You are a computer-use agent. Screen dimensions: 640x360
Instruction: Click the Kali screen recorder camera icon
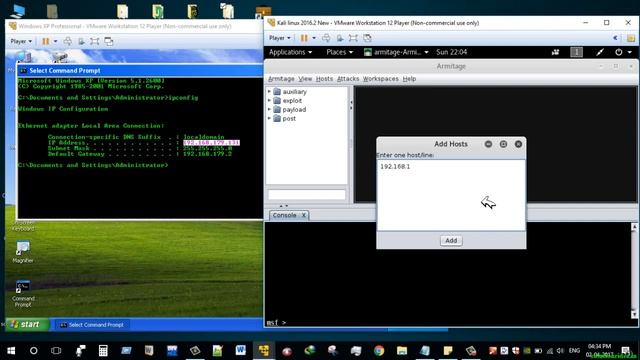pos(556,52)
